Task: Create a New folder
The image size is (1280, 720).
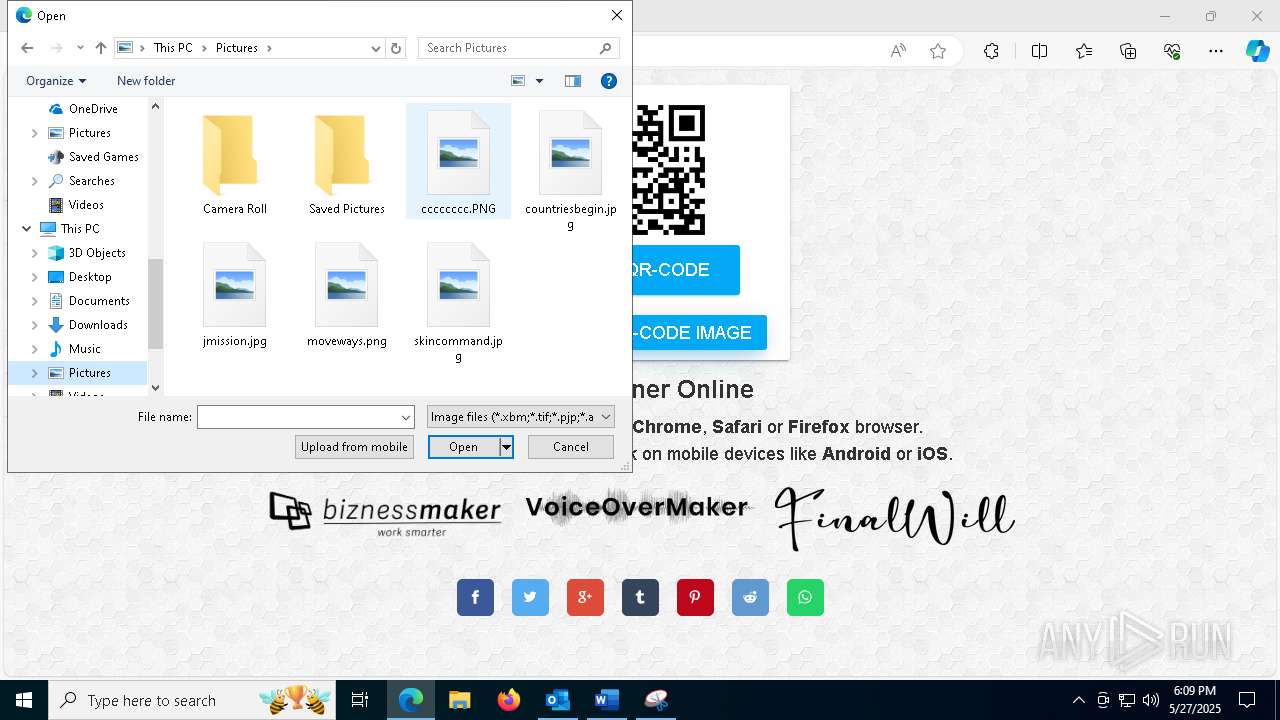Action: 146,81
